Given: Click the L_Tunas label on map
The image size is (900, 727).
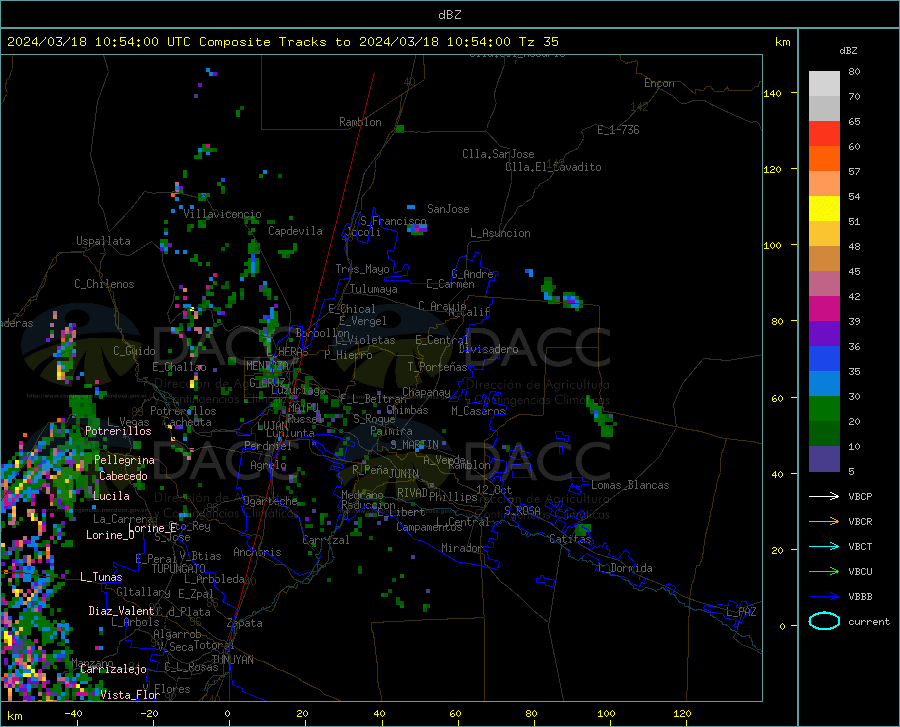Looking at the screenshot, I should 101,577.
